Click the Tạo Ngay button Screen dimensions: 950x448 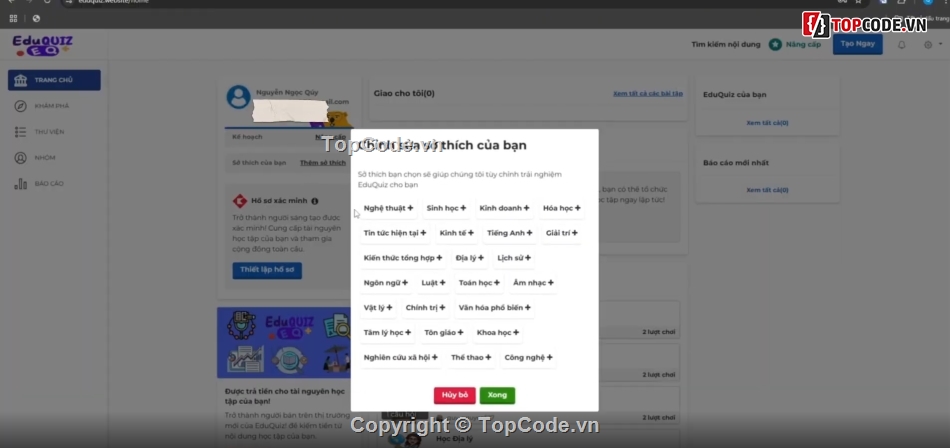[x=857, y=44]
